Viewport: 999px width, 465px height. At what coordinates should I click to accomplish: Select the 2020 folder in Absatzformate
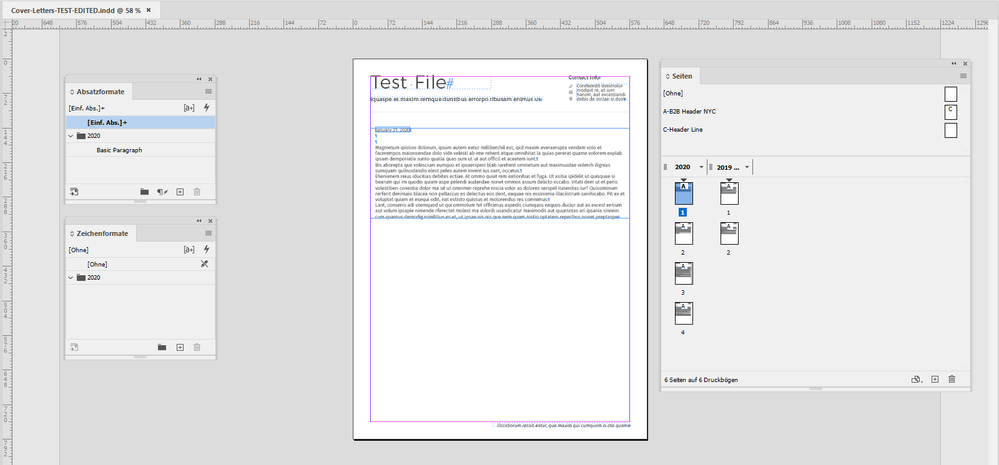pos(140,136)
